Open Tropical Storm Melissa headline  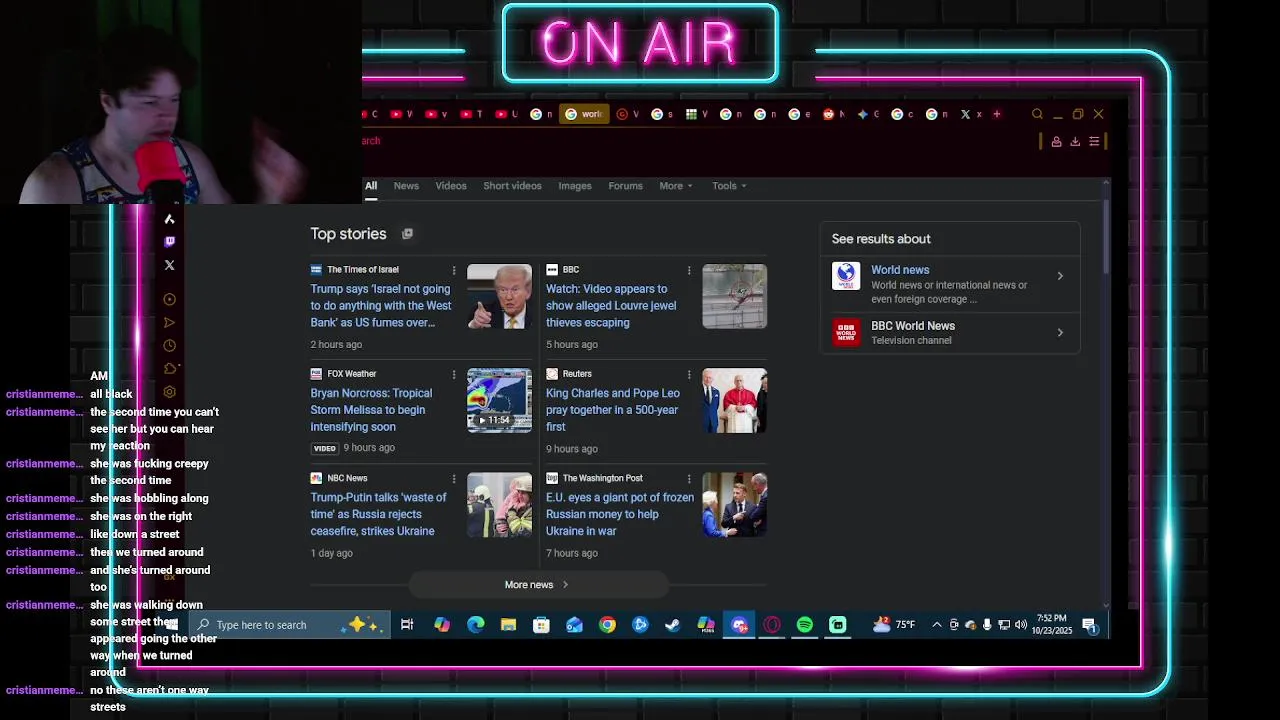point(371,410)
